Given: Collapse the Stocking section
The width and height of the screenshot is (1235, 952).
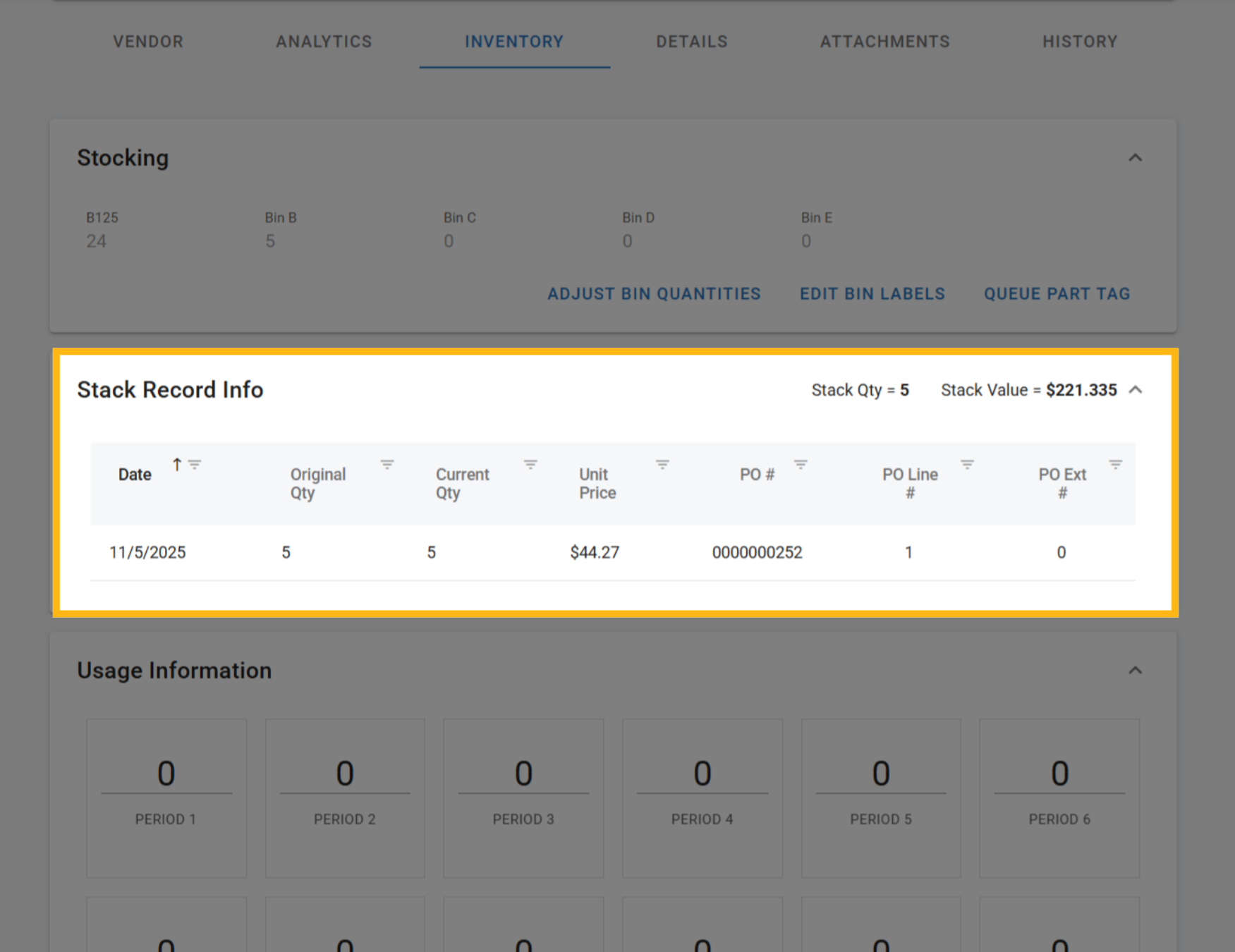Looking at the screenshot, I should coord(1135,158).
